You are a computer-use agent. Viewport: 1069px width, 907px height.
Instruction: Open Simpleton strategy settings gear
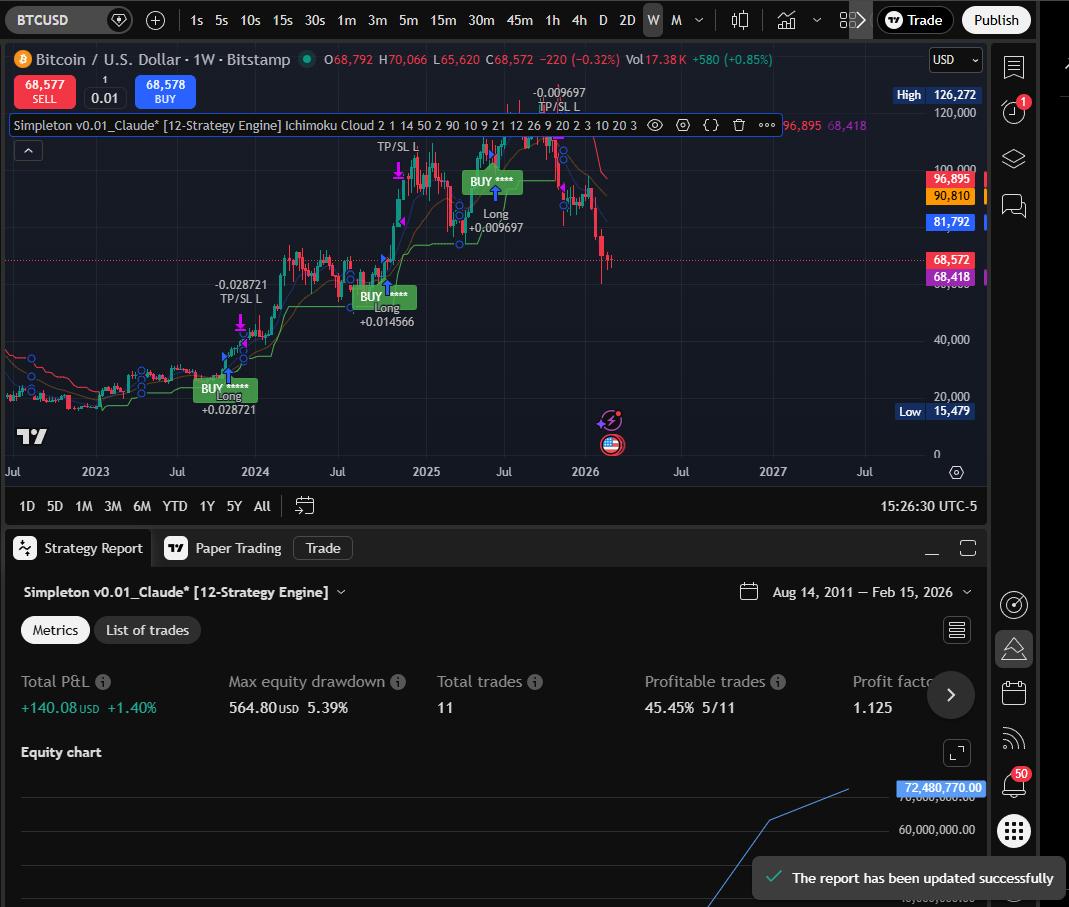click(683, 125)
